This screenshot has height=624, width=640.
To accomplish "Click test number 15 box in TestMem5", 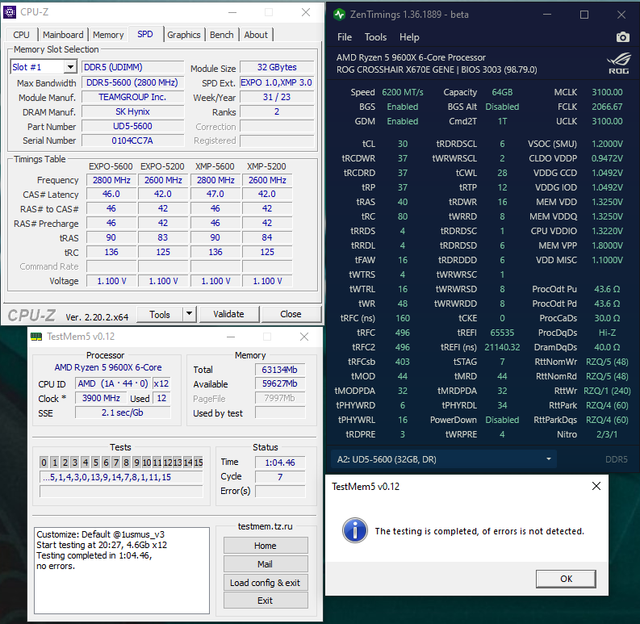I will point(198,462).
